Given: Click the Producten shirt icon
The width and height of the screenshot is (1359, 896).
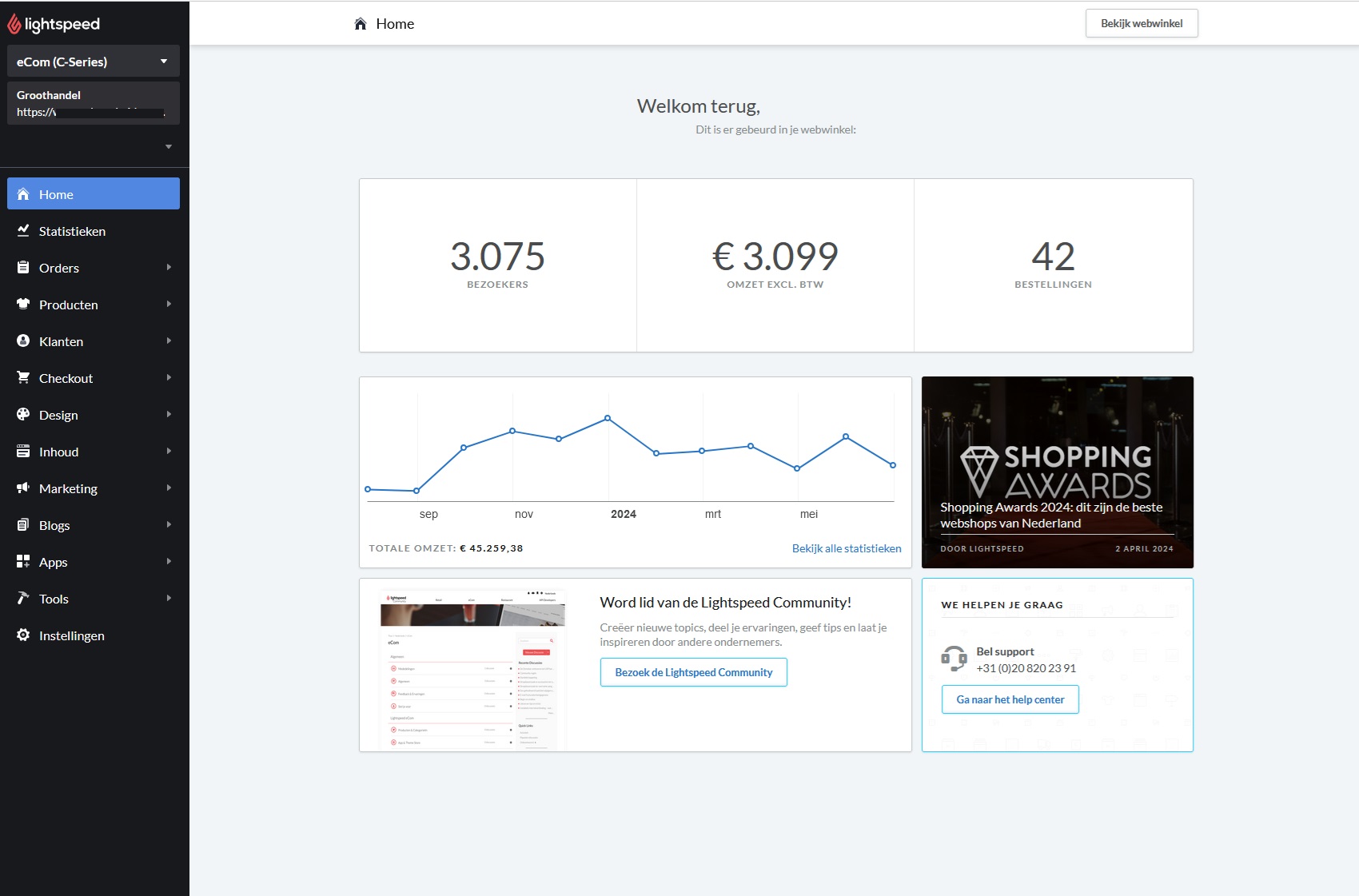Looking at the screenshot, I should [x=23, y=305].
